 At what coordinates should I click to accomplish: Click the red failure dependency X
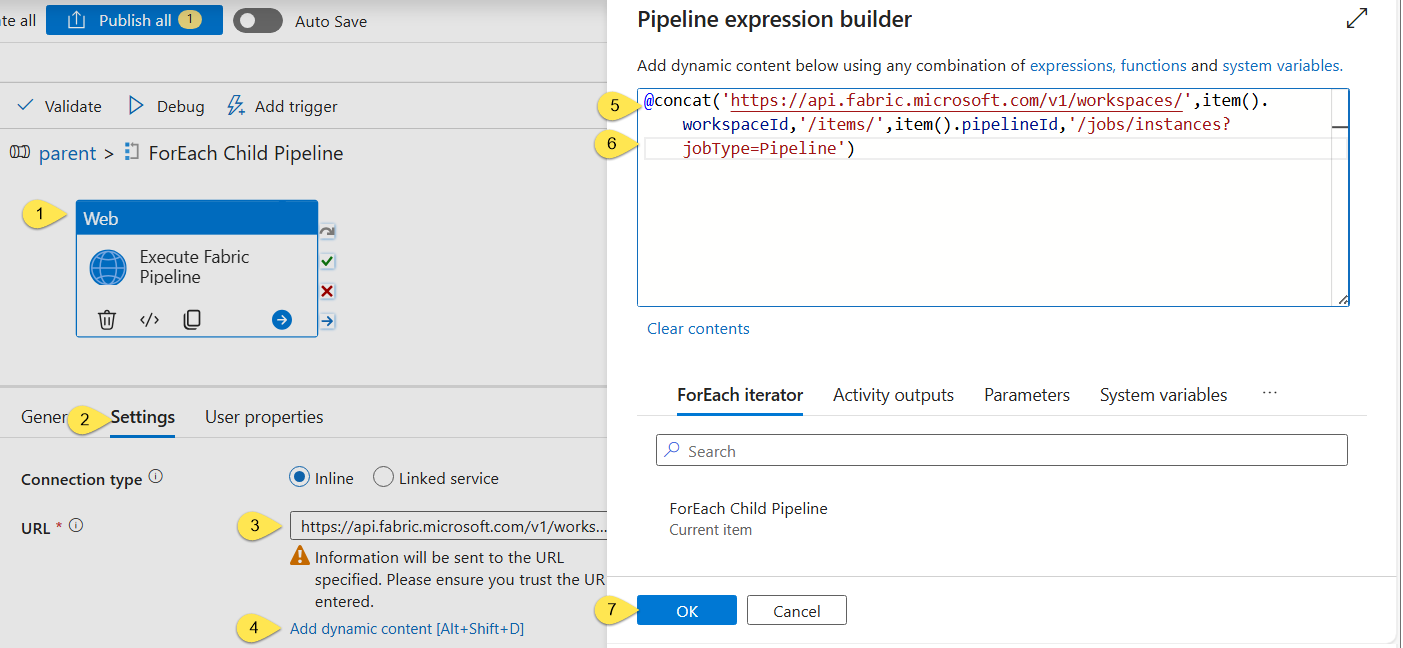tap(327, 291)
